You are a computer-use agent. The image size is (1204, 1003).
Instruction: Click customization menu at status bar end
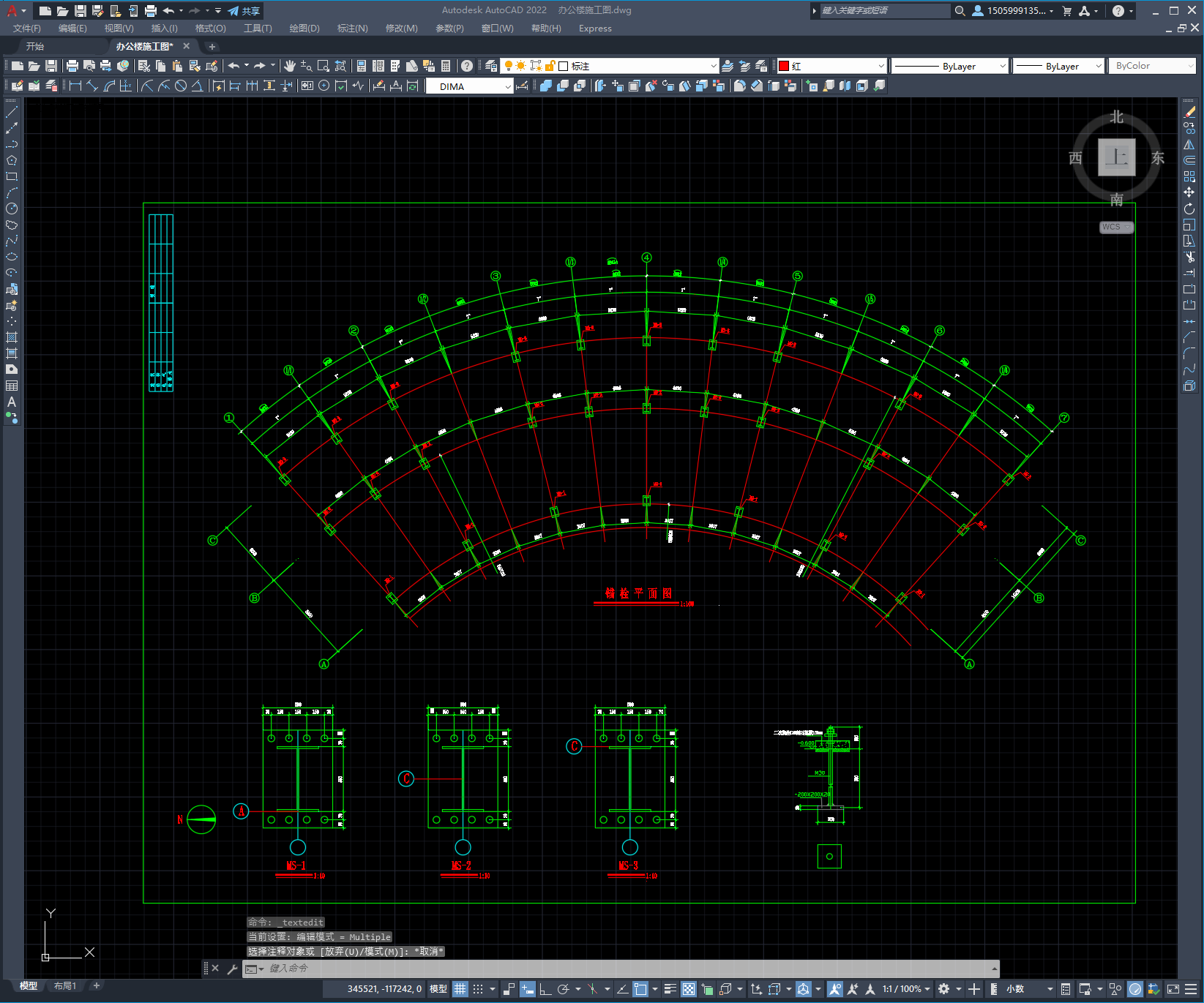(x=1191, y=989)
